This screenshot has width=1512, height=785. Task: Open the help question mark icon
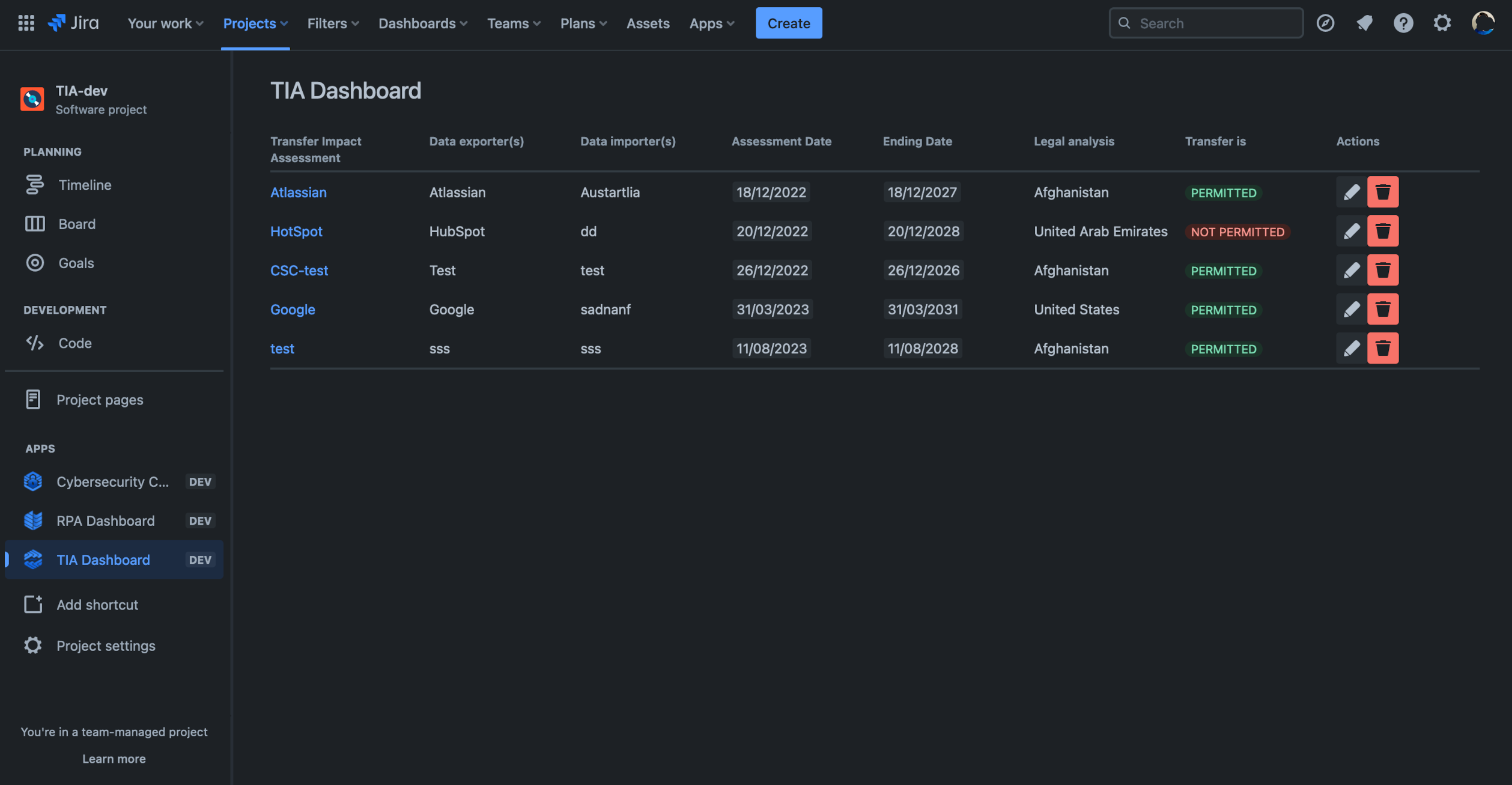tap(1403, 23)
